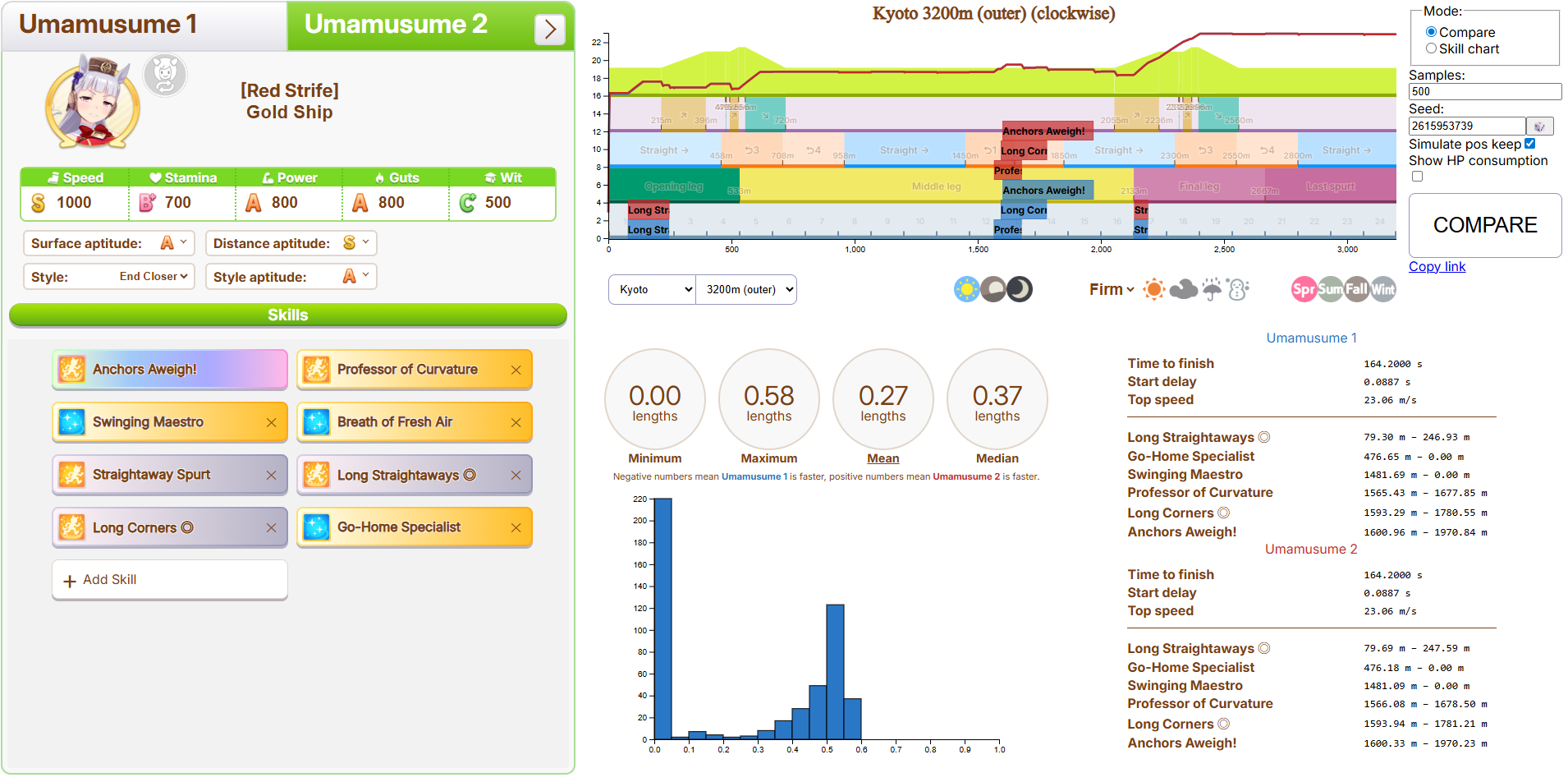1568x782 pixels.
Task: Click Swinging Maestro skill icon
Action: 71,422
